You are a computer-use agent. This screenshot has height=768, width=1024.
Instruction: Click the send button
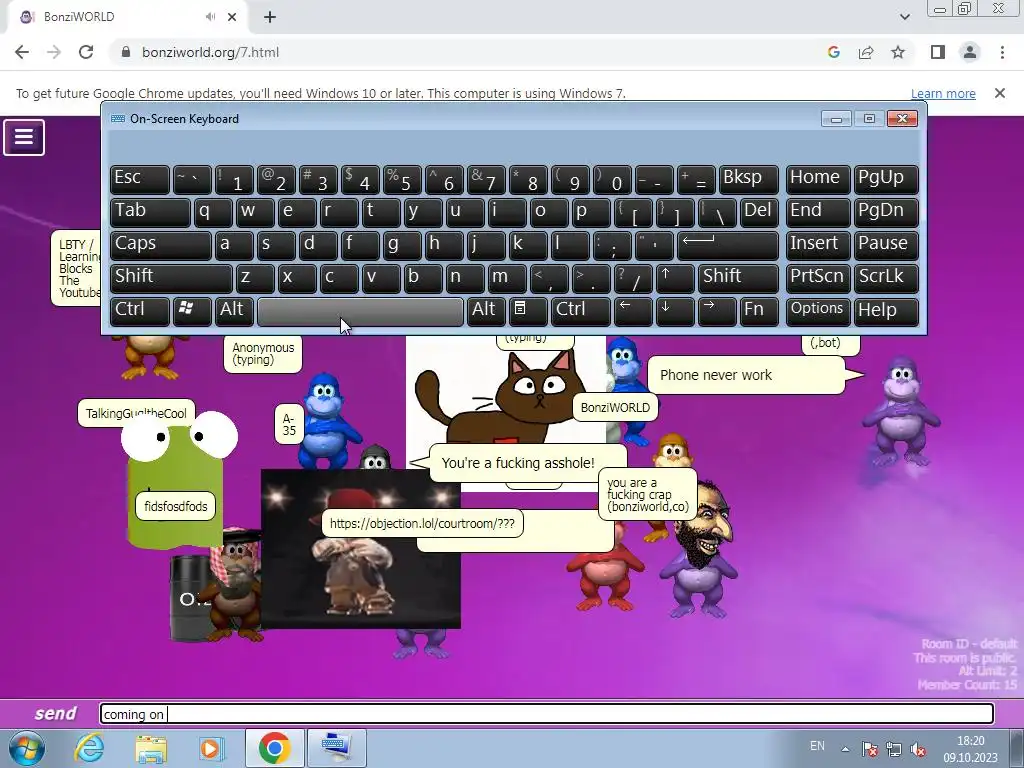(56, 713)
